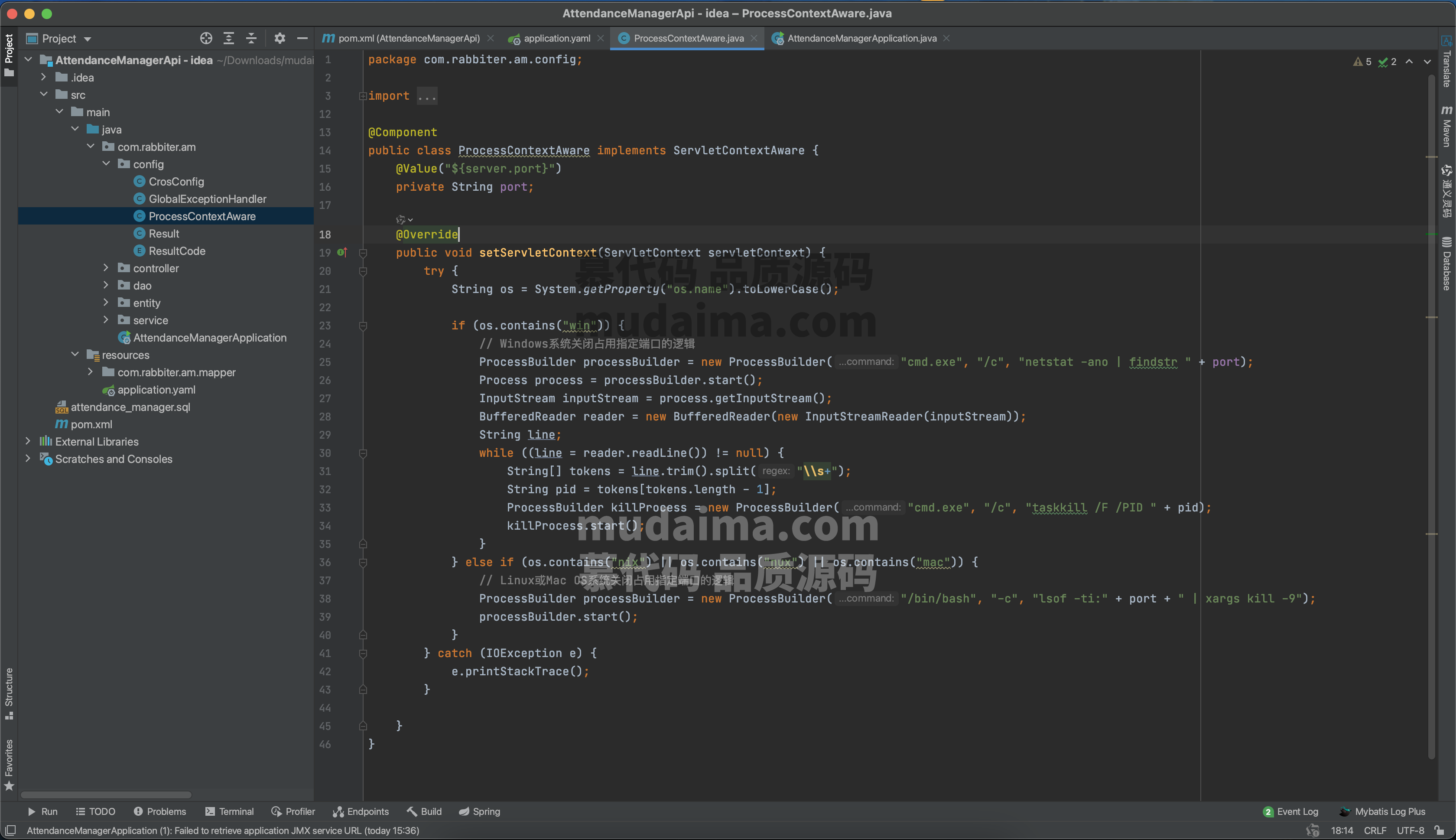Image resolution: width=1456 pixels, height=840 pixels.
Task: Open the Event Log panel
Action: click(x=1290, y=812)
